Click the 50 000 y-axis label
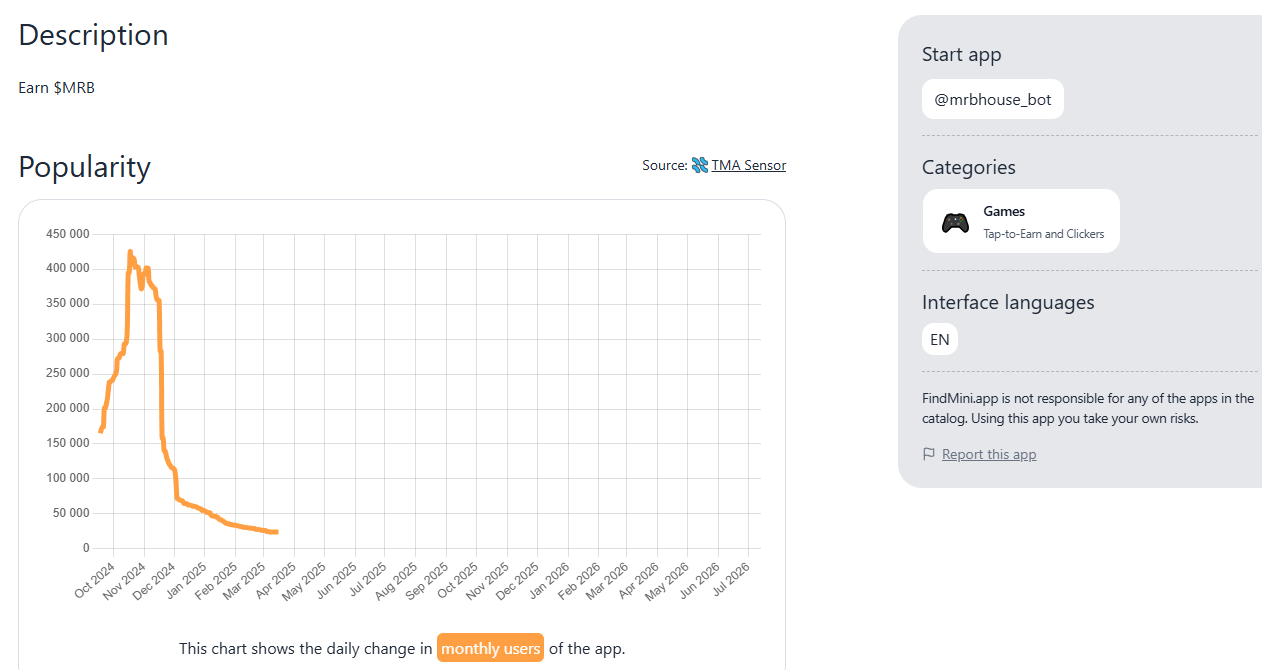This screenshot has height=670, width=1262. (x=71, y=513)
